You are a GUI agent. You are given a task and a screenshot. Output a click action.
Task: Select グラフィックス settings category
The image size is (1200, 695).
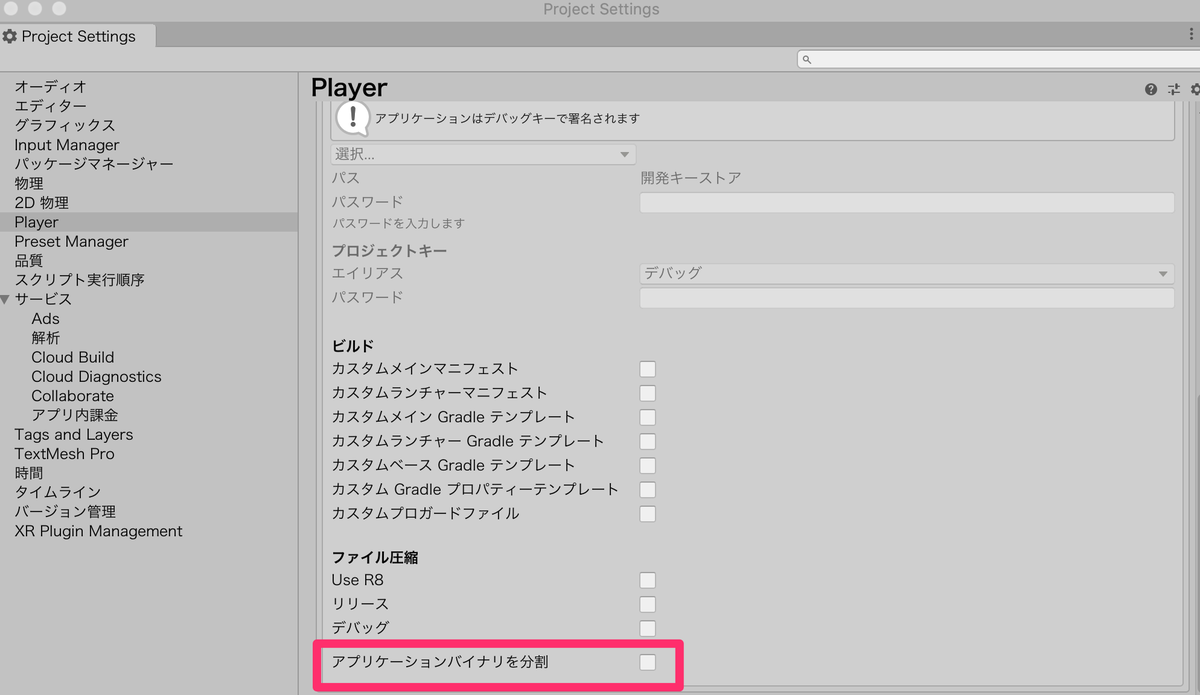click(x=65, y=125)
